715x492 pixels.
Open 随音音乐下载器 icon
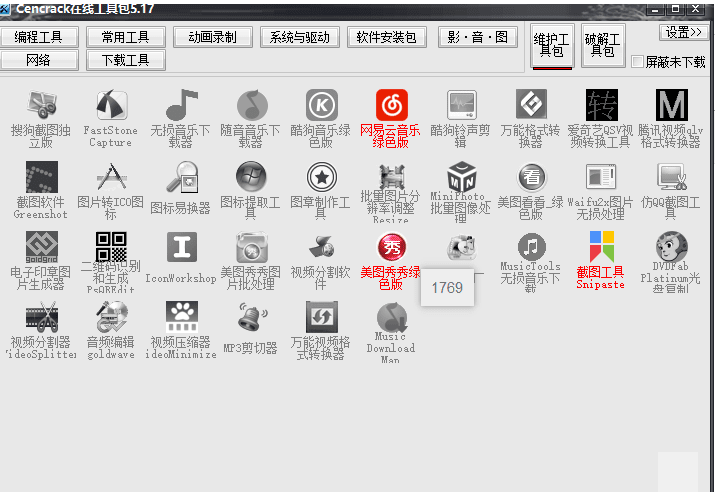click(x=252, y=105)
